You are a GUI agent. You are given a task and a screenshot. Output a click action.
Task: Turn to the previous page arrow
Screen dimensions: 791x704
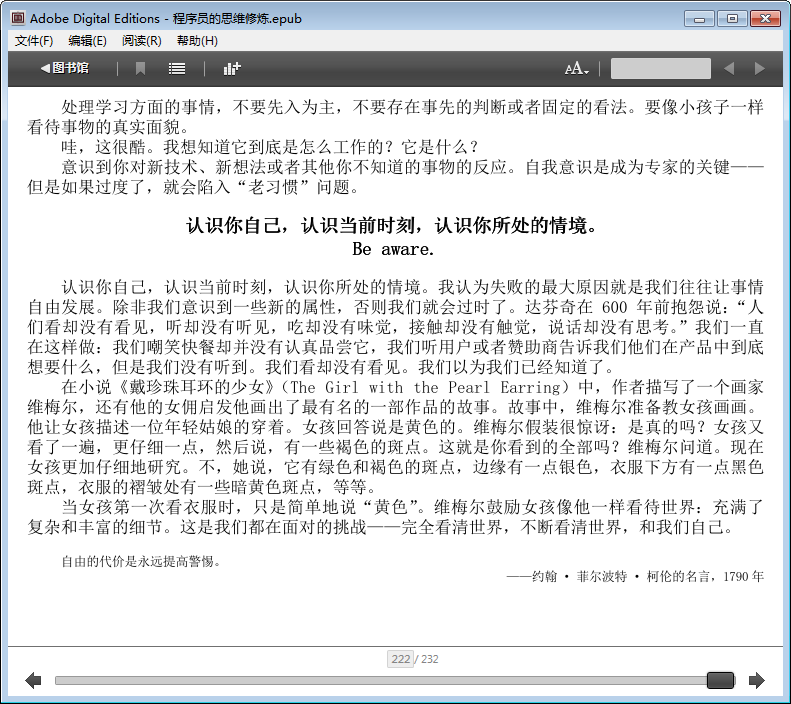[x=33, y=681]
